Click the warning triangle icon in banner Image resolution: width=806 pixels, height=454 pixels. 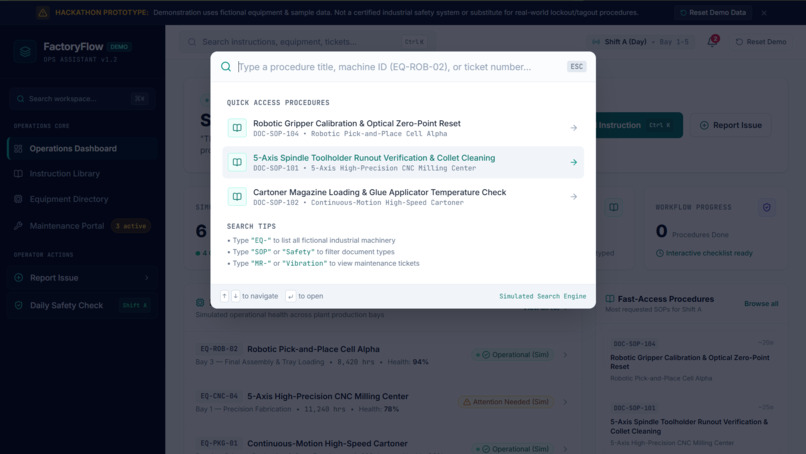43,12
